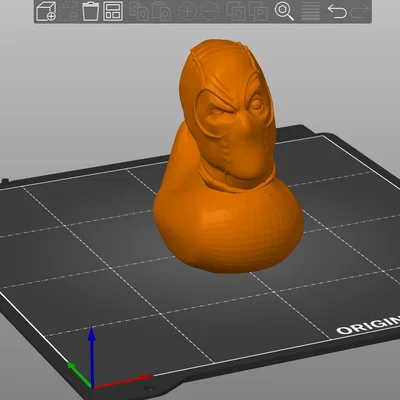Click the Split to parts icon
Screen dimensions: 400x400
click(258, 11)
